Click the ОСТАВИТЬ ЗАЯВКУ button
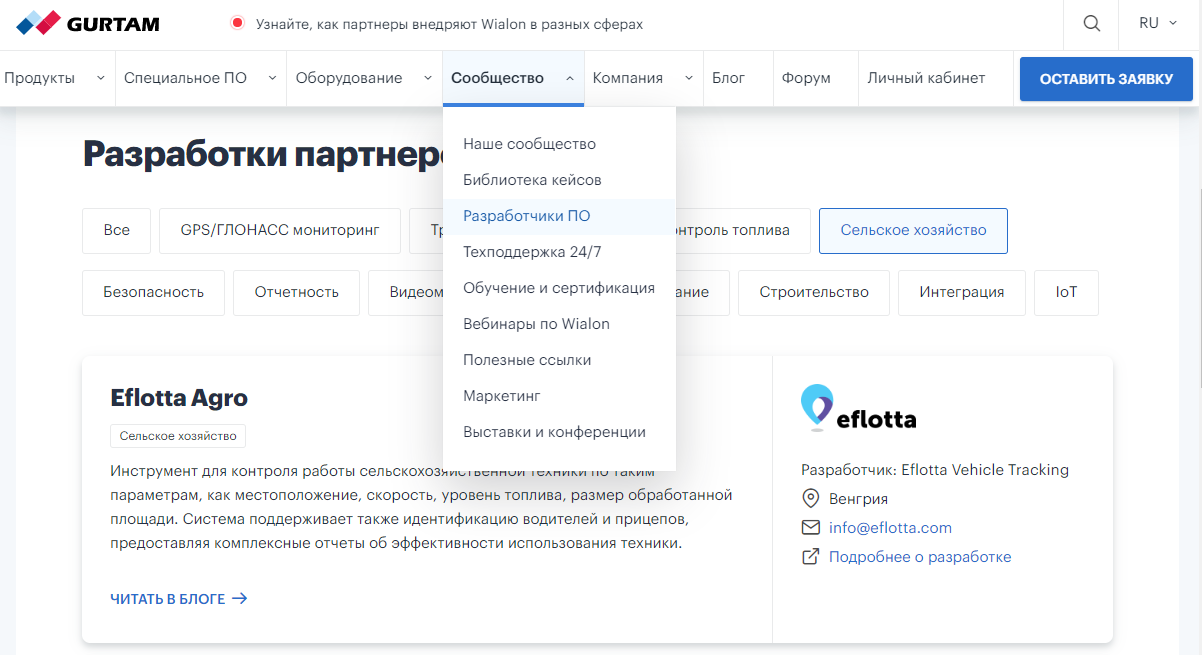The width and height of the screenshot is (1202, 655). pos(1105,77)
